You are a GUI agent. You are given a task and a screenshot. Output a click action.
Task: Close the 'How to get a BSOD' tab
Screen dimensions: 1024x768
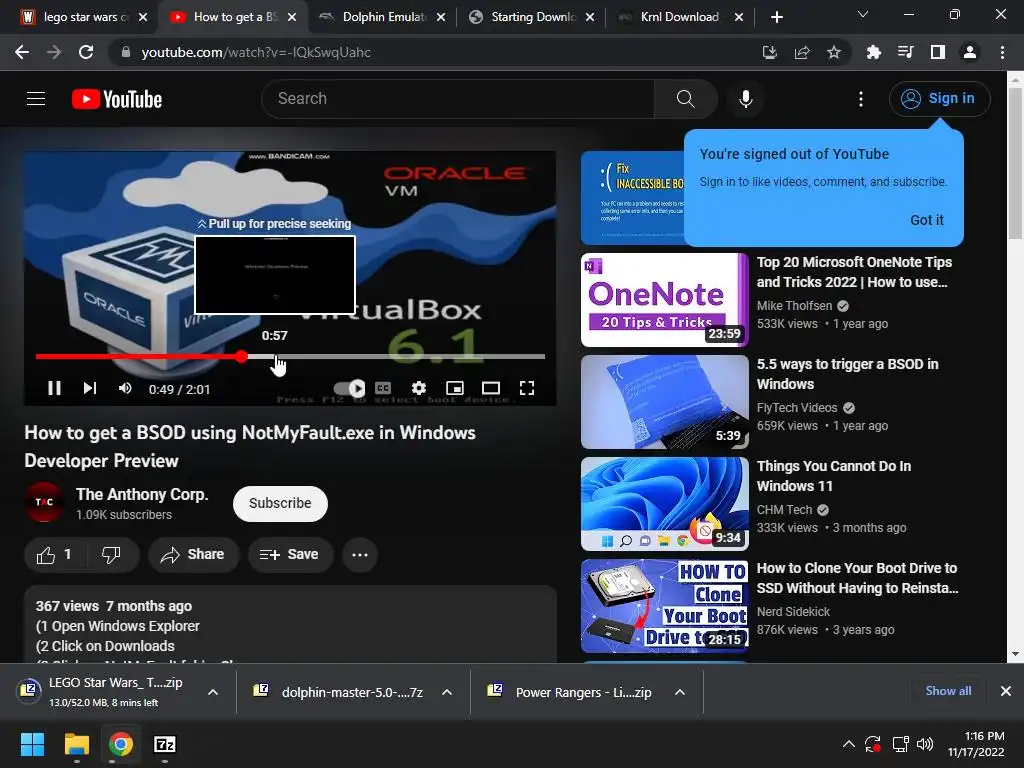(292, 17)
